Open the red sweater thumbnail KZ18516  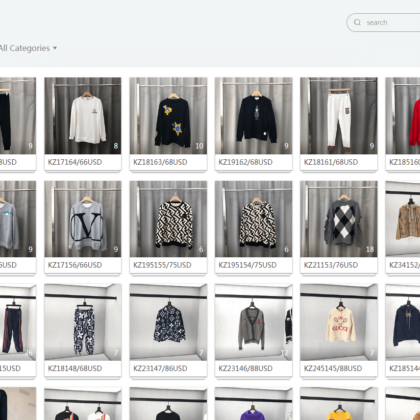(x=403, y=116)
